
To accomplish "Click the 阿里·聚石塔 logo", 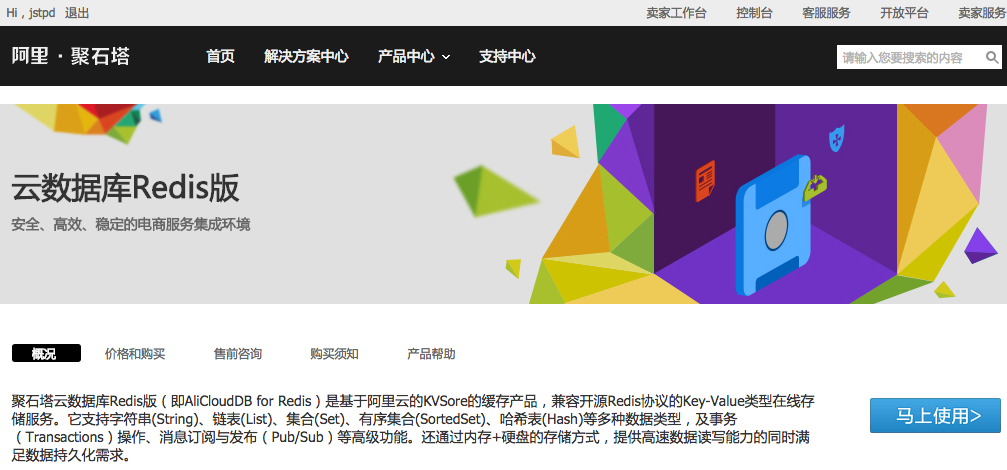I will click(71, 57).
